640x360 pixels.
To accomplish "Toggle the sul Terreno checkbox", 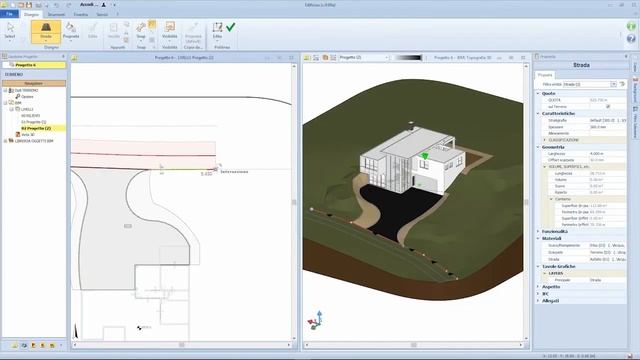I will 608,107.
